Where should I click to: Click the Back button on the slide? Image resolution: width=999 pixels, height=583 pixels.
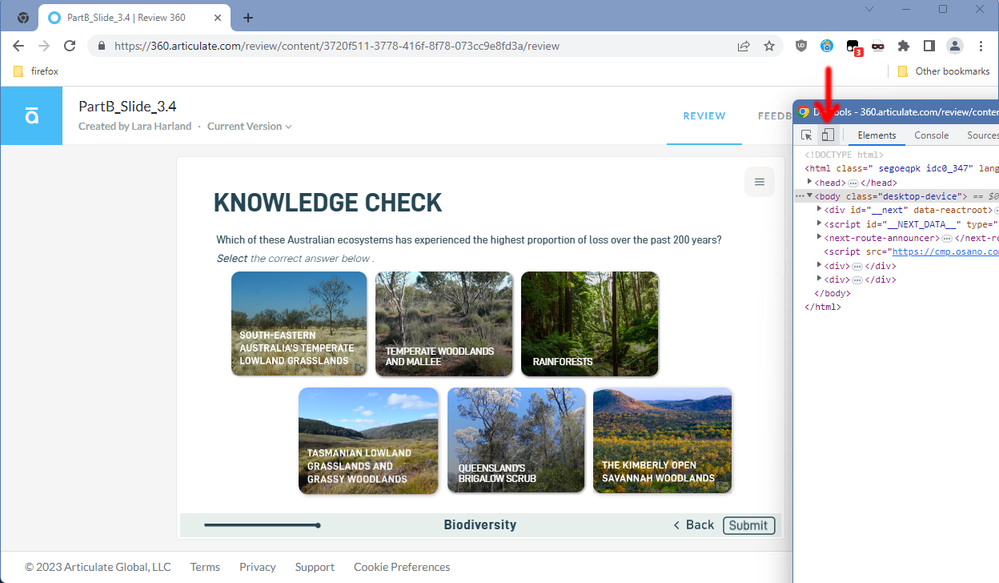pos(694,525)
